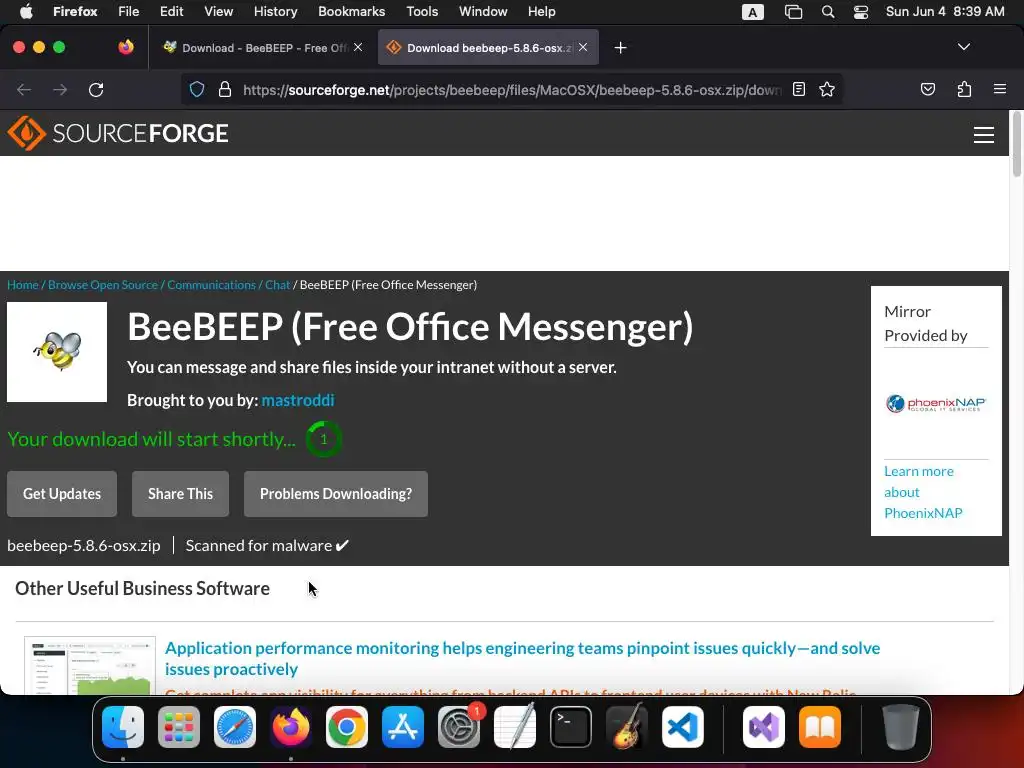Launch Safari from the Dock
Image resolution: width=1024 pixels, height=768 pixels.
(235, 727)
